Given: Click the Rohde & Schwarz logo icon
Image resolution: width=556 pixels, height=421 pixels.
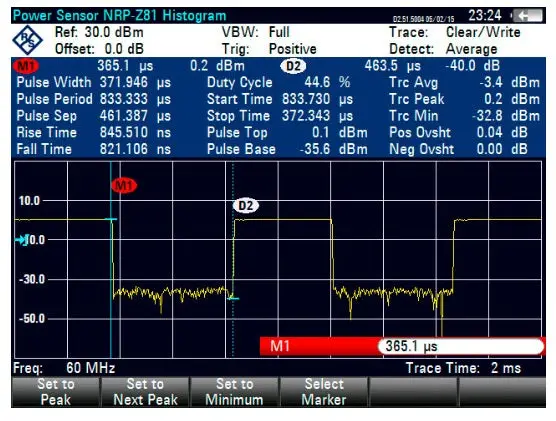Looking at the screenshot, I should 27,40.
